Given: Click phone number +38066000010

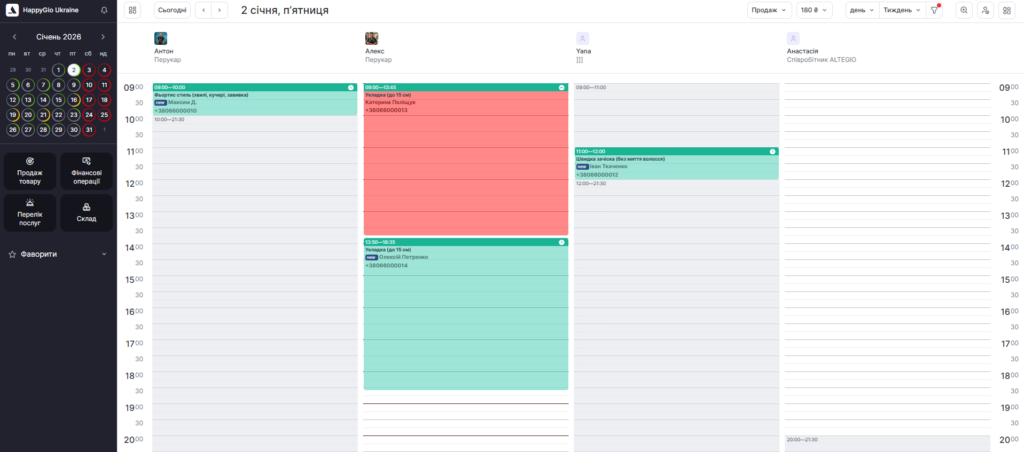Looking at the screenshot, I should point(175,110).
